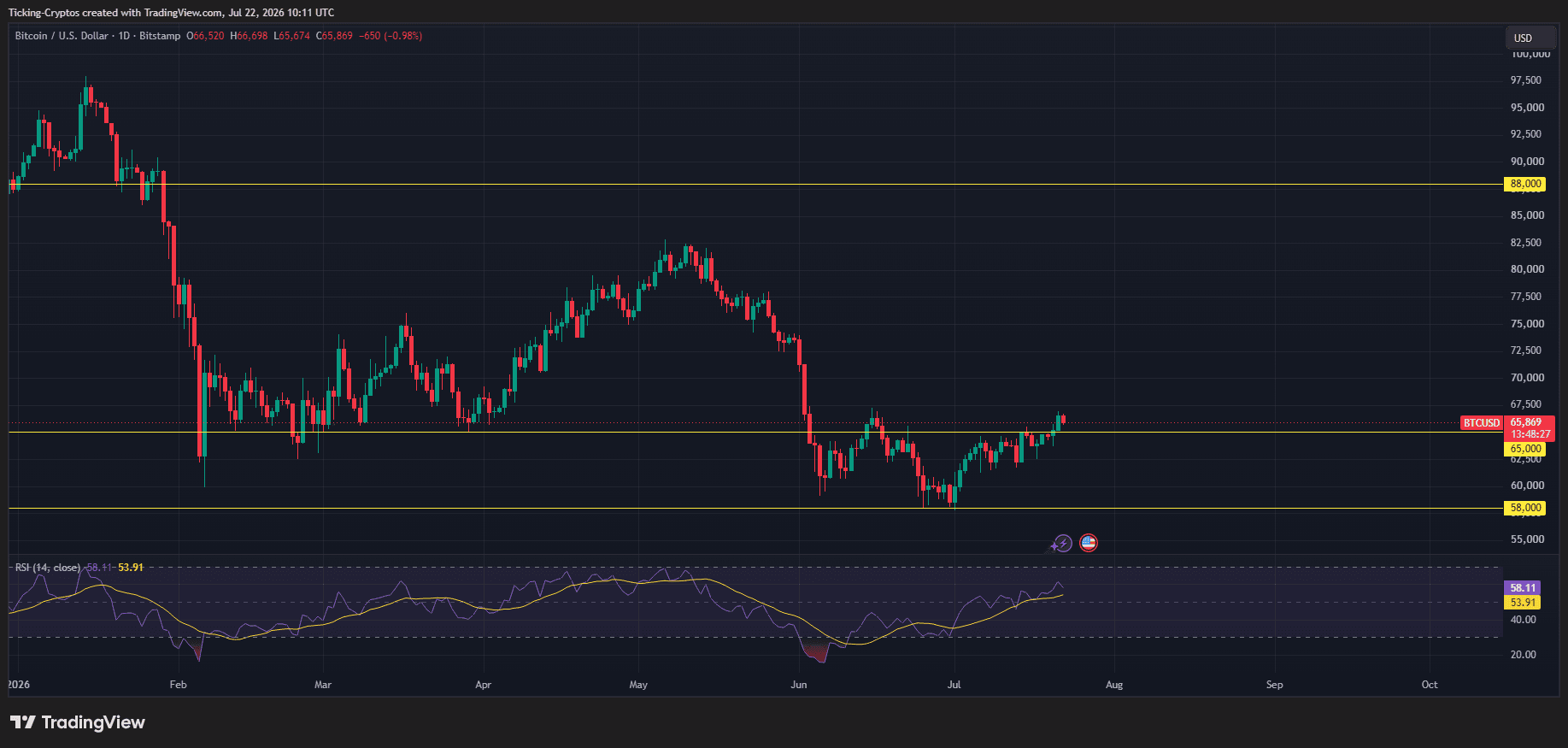Click the O66,520 open value
1568x748 pixels.
[x=205, y=36]
